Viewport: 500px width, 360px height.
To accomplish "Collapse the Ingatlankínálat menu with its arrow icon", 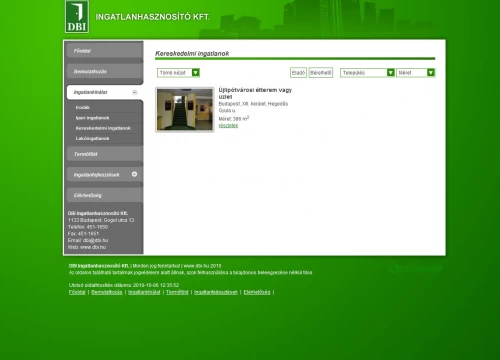I will coord(134,92).
